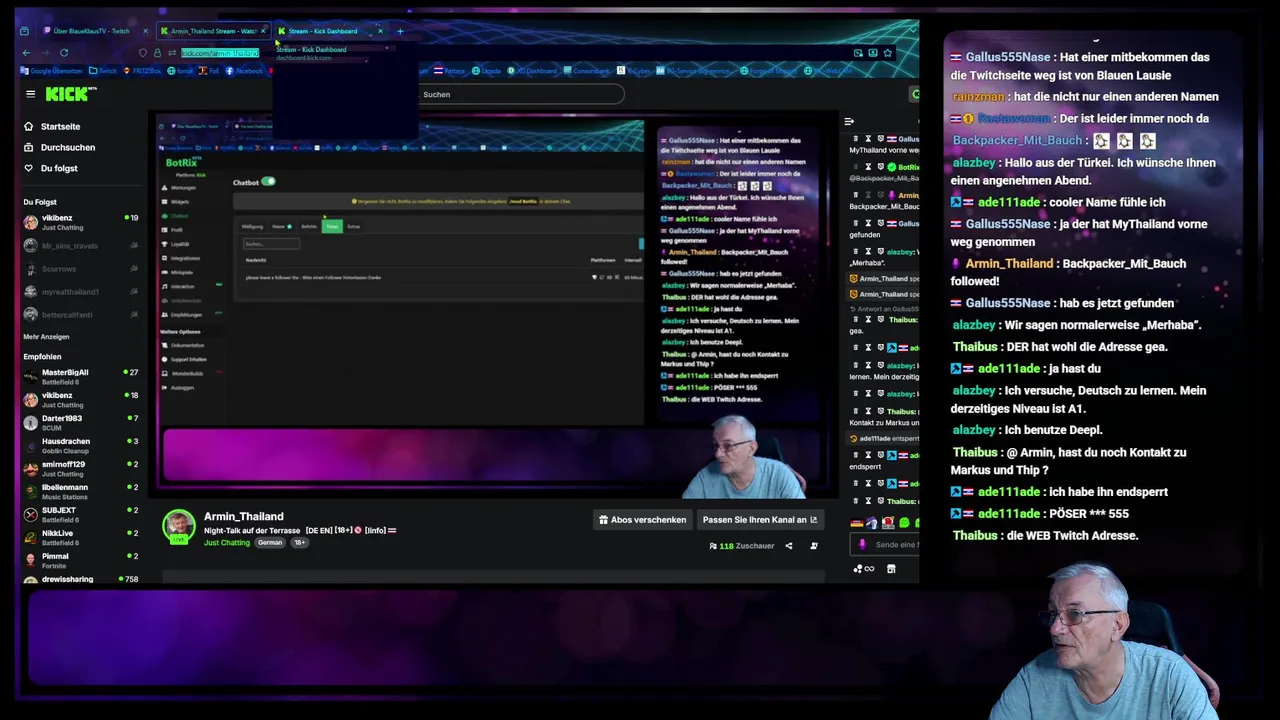Click the microphone icon in chat input
This screenshot has width=1280, height=720.
pos(862,545)
